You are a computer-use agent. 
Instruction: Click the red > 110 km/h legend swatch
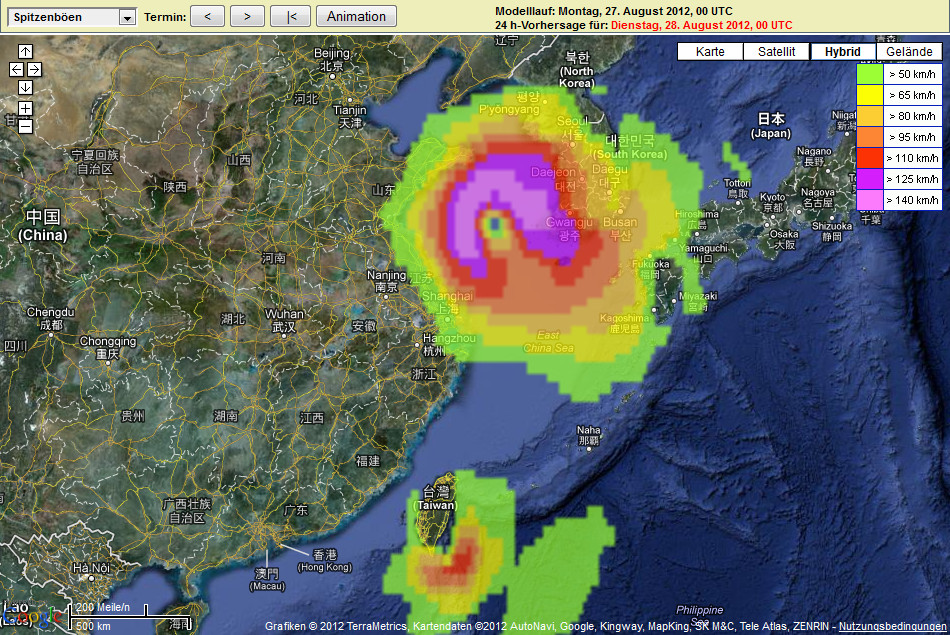tap(870, 158)
